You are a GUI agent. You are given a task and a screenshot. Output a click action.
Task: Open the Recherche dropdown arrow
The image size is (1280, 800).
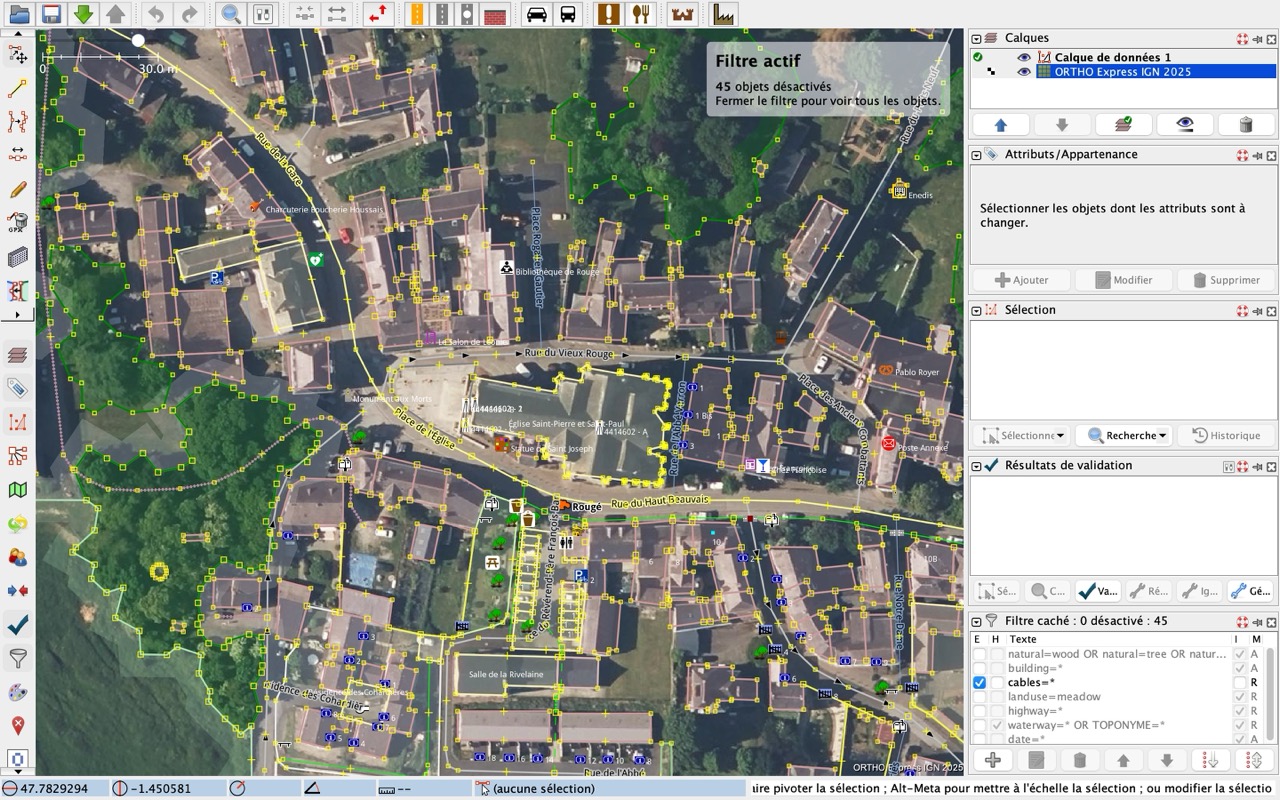(x=1163, y=436)
